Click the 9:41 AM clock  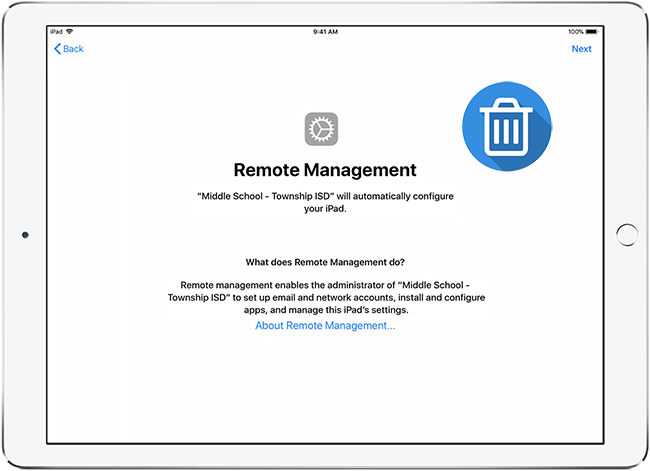coord(325,32)
